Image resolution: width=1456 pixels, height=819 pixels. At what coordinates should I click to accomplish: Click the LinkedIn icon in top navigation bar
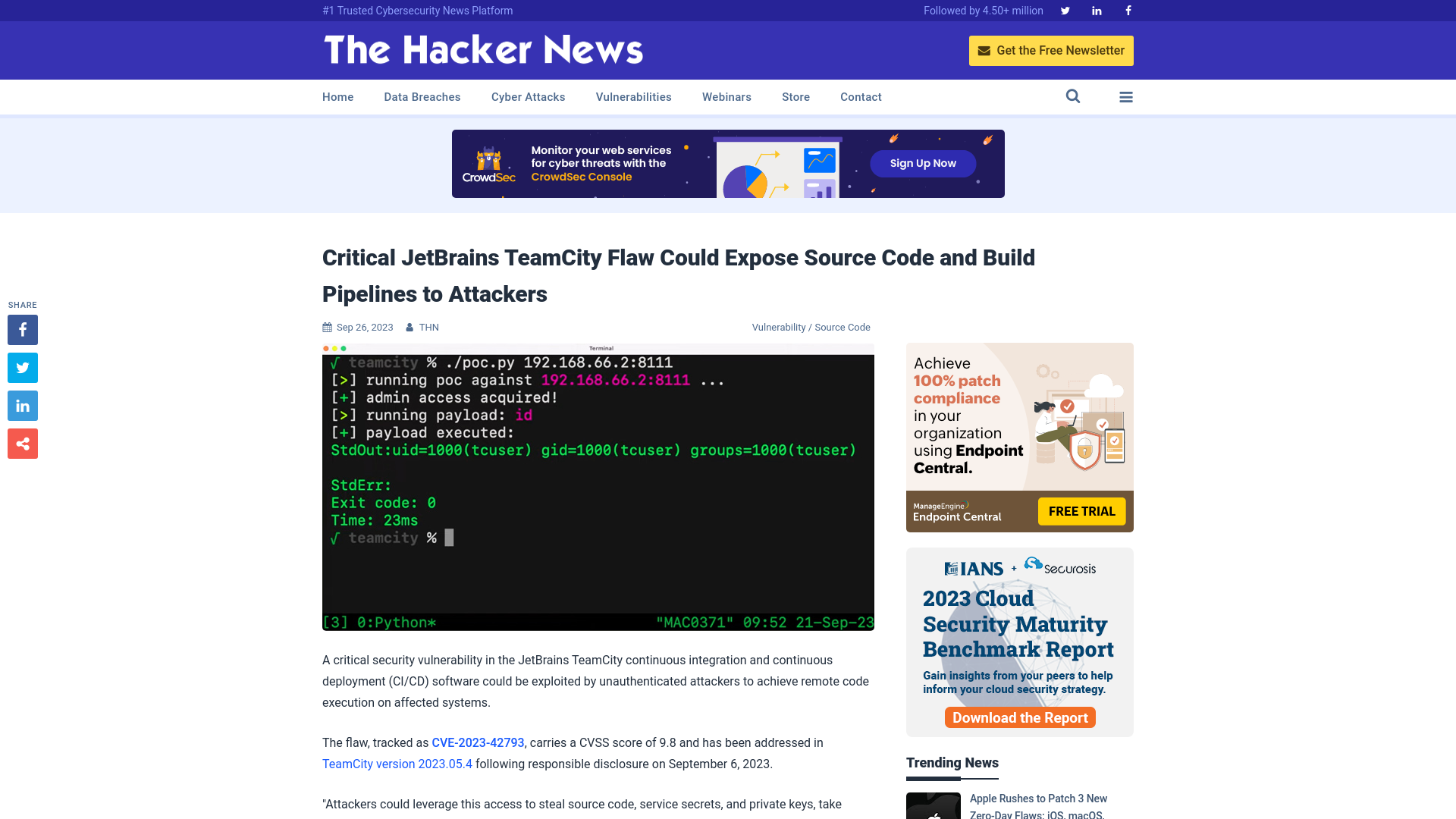pyautogui.click(x=1096, y=10)
